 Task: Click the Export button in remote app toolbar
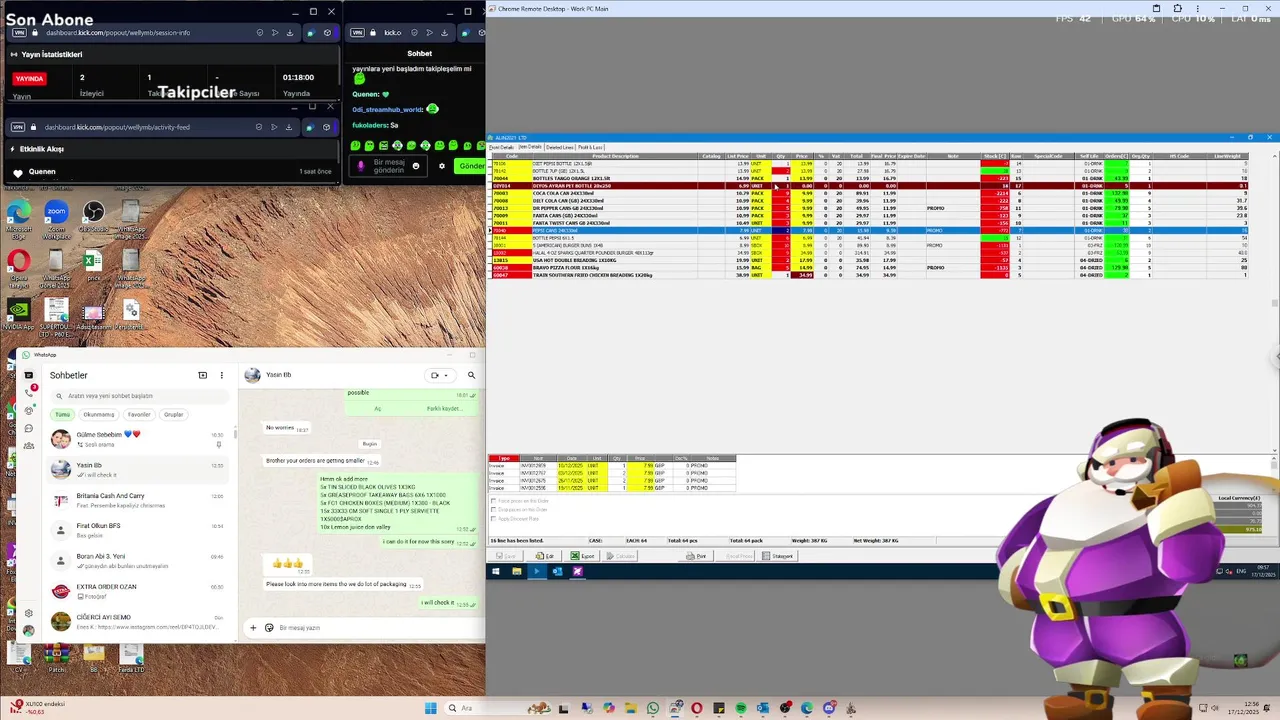click(x=582, y=556)
